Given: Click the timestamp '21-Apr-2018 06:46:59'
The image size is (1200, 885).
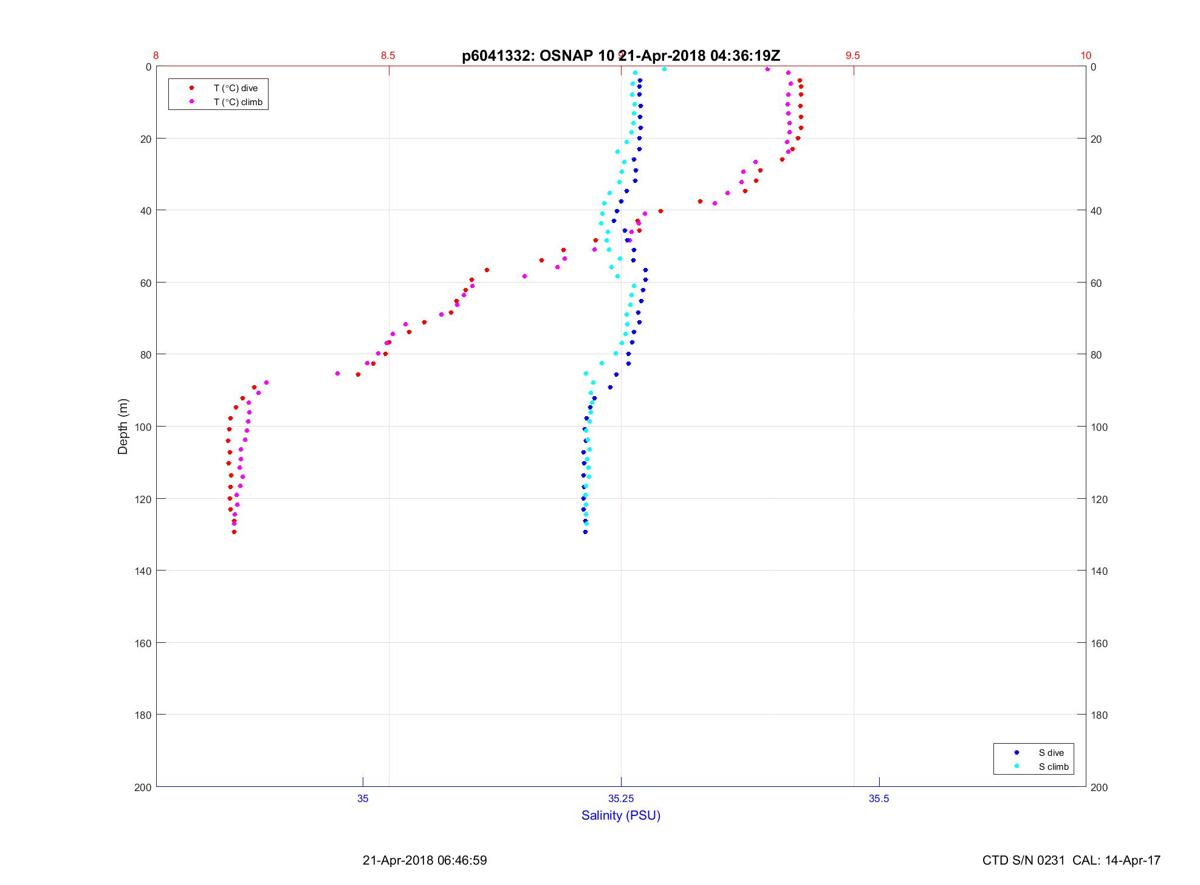Looking at the screenshot, I should tap(424, 860).
